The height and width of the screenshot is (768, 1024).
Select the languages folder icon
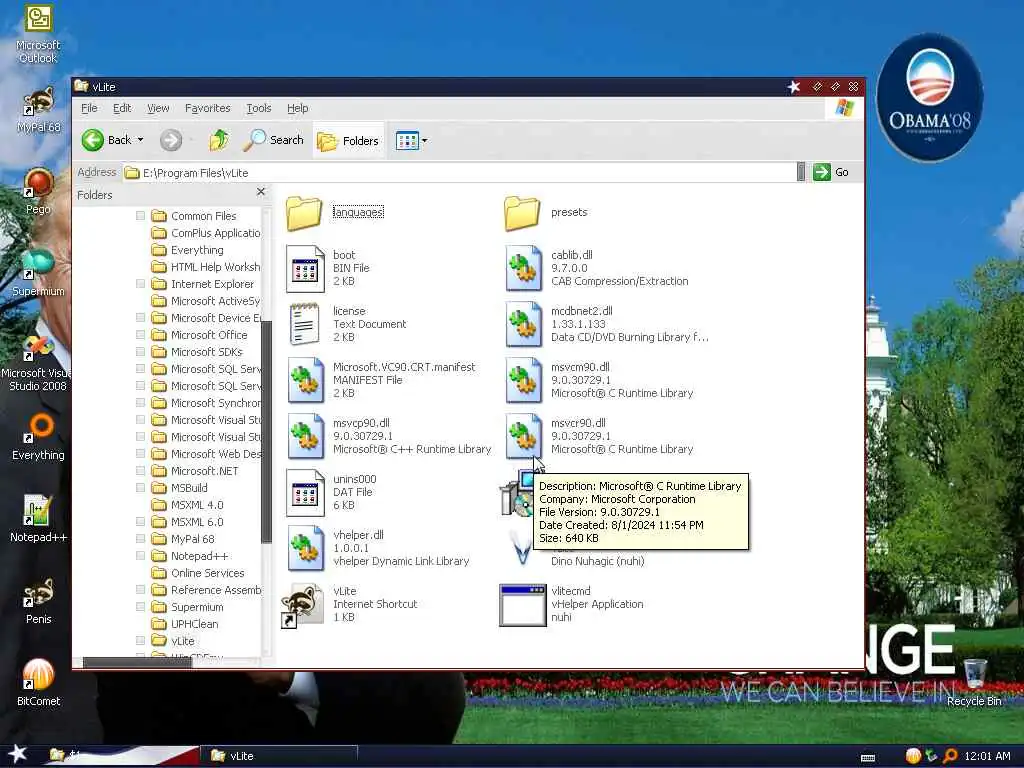point(304,213)
